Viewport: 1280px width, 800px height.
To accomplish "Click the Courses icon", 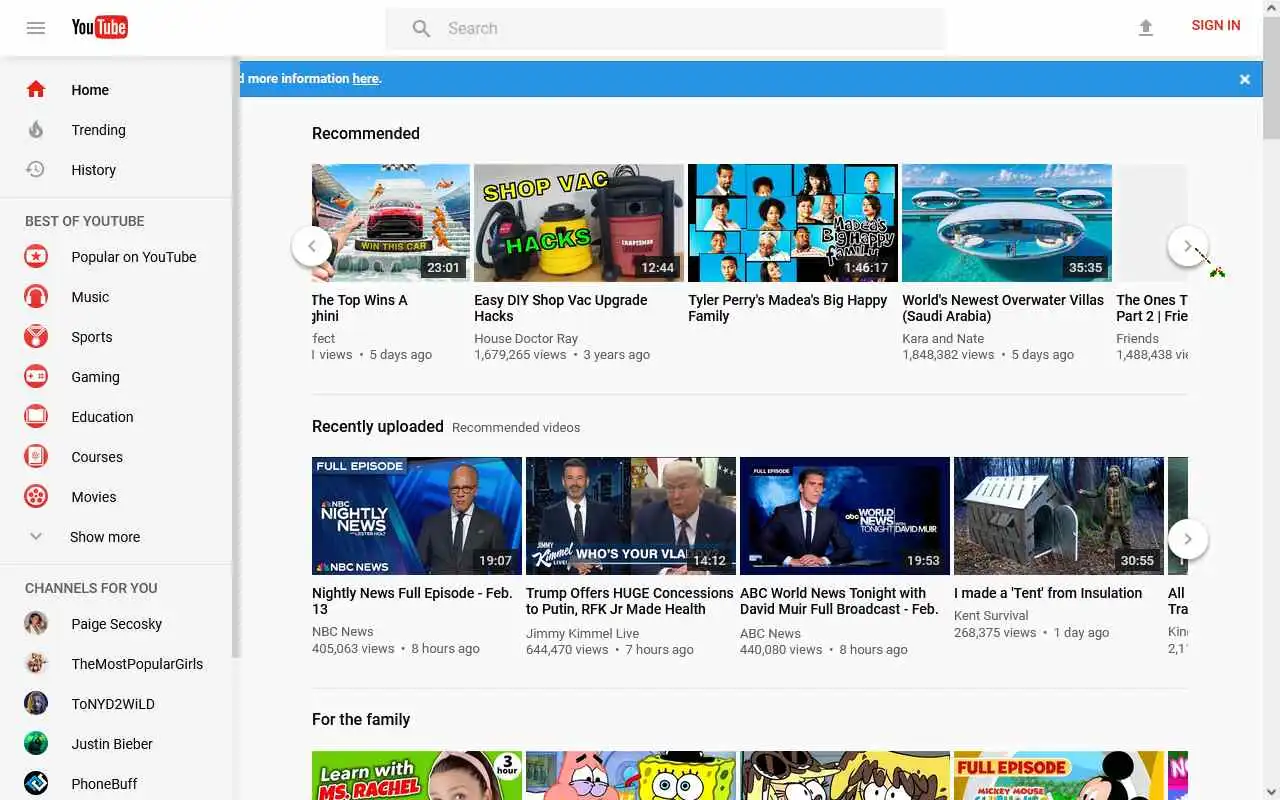I will pyautogui.click(x=36, y=457).
